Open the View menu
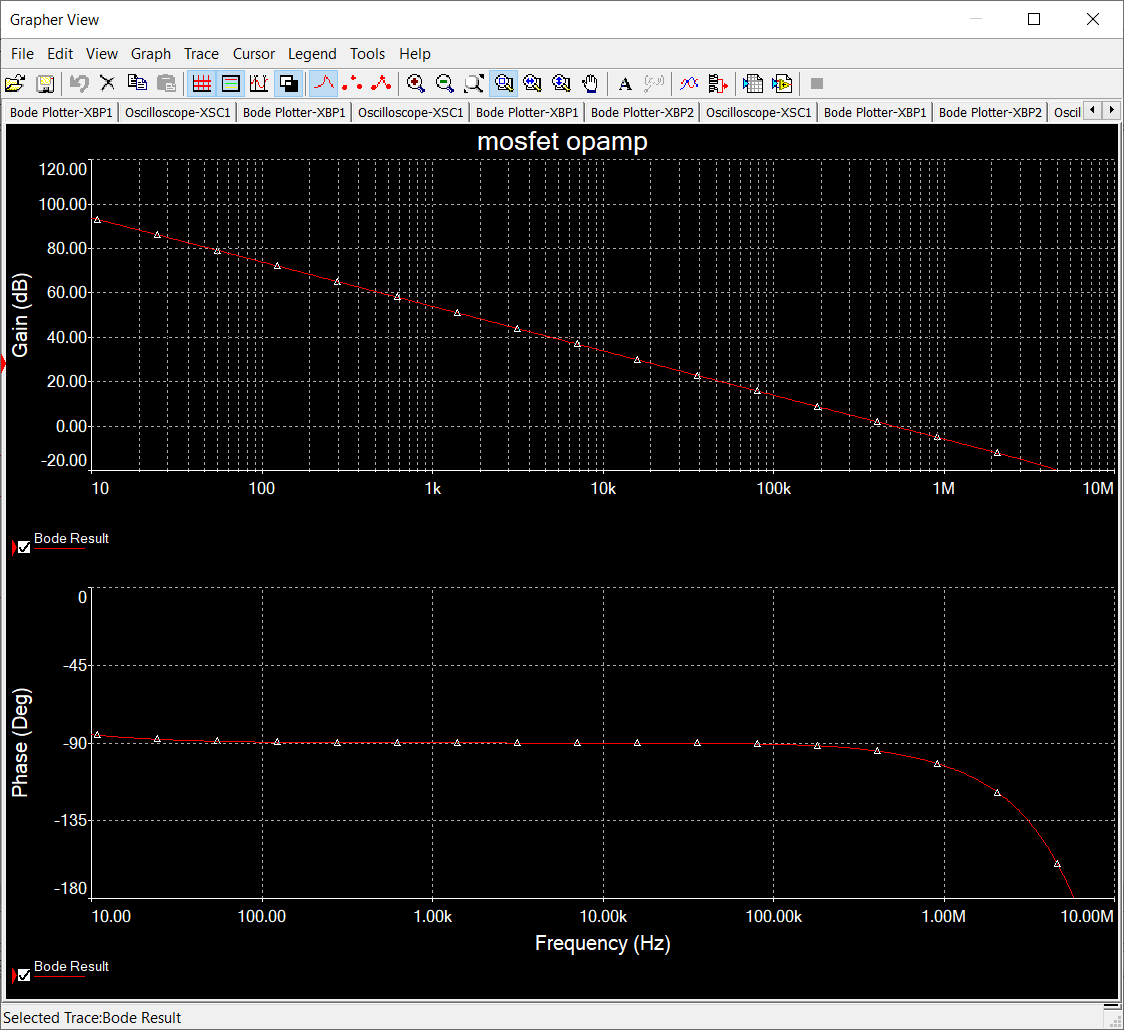The height and width of the screenshot is (1030, 1124). click(x=102, y=54)
